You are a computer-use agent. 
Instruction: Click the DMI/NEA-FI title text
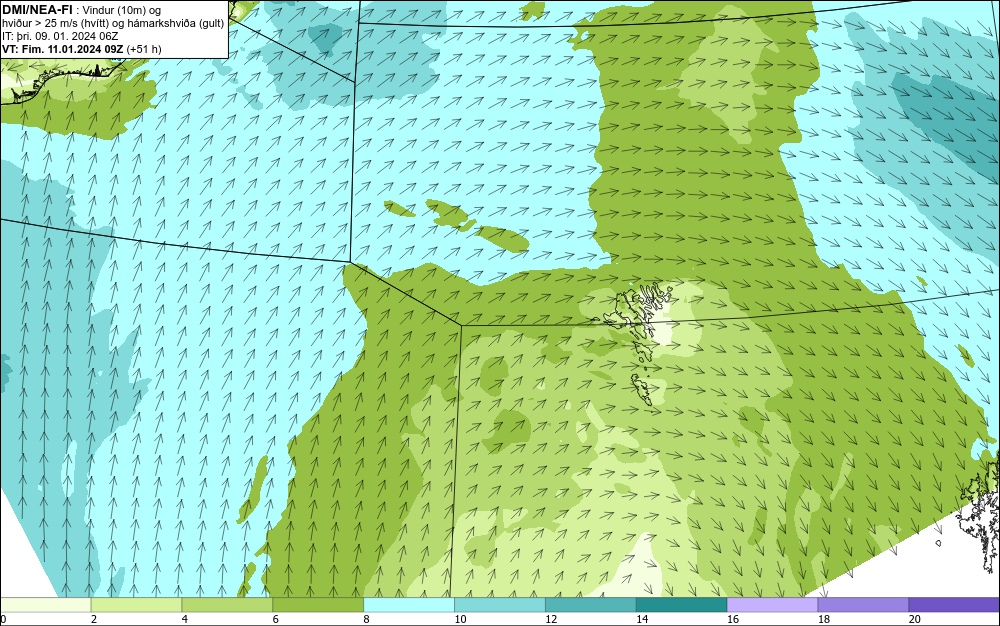pos(37,10)
